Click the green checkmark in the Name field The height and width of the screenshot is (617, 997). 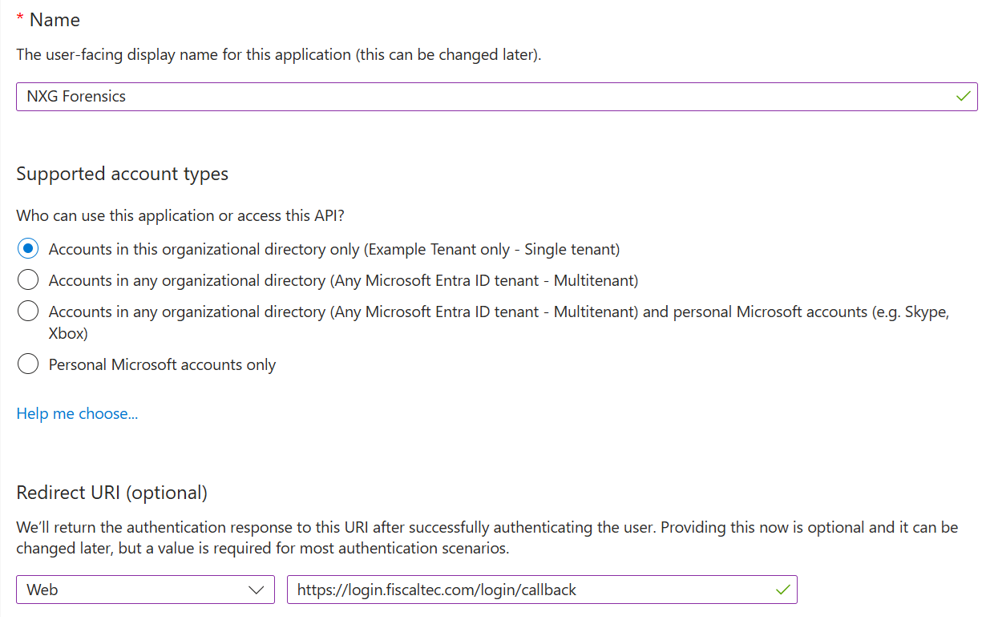coord(963,97)
